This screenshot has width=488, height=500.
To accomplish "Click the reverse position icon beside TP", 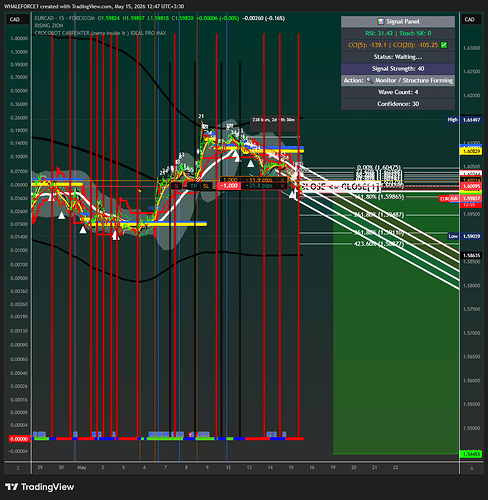I will pyautogui.click(x=177, y=186).
